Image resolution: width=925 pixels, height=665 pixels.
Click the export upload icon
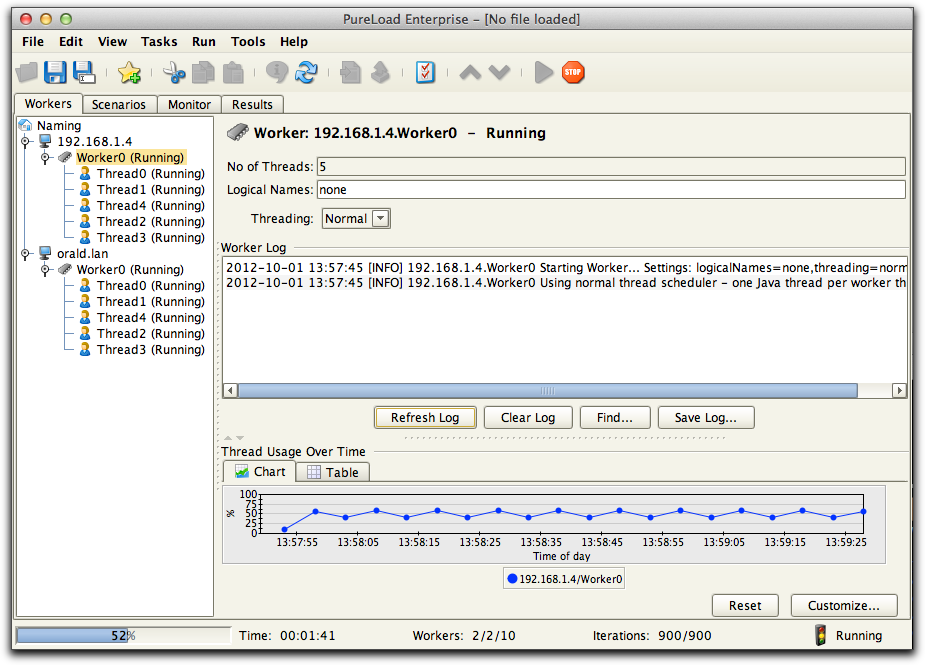(381, 73)
